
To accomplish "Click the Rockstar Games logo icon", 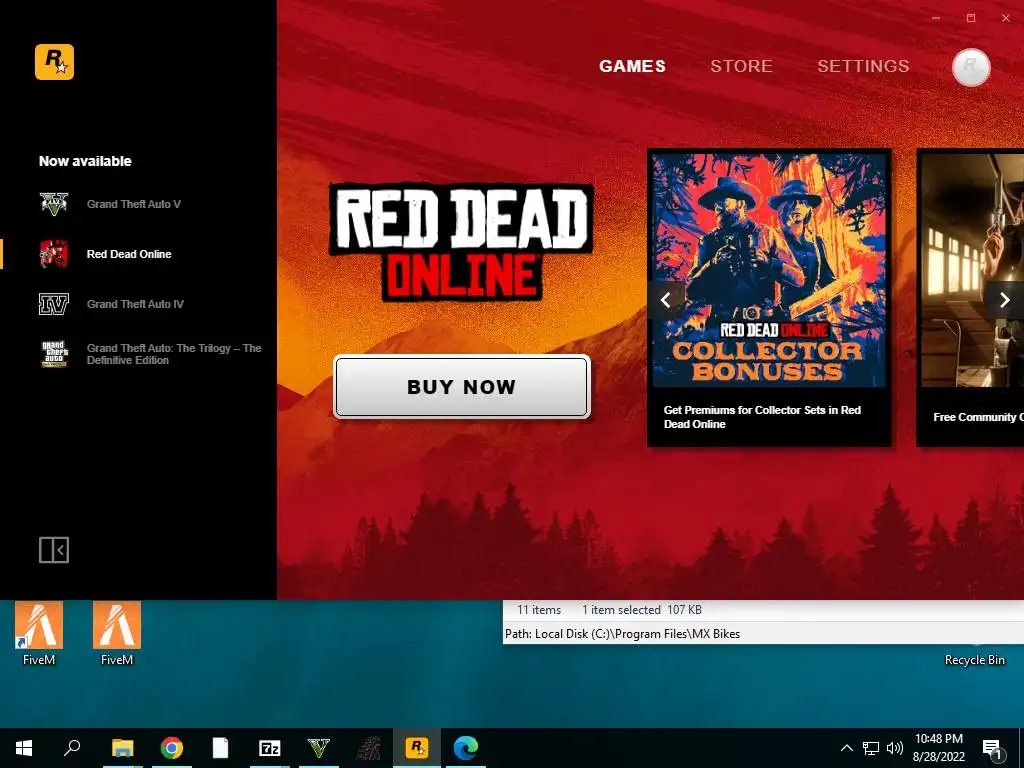I will pyautogui.click(x=54, y=62).
